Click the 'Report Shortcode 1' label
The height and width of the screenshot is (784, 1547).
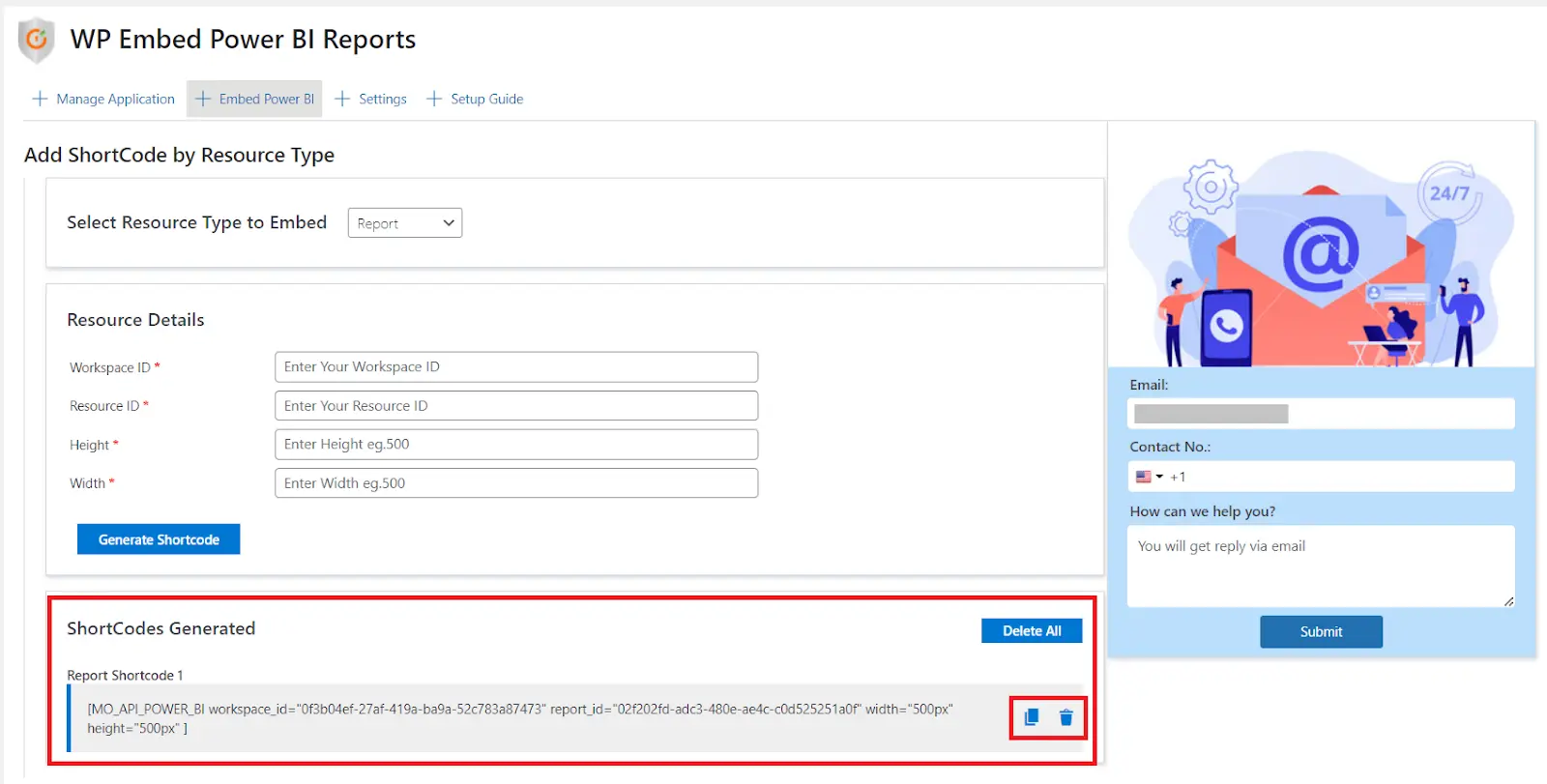click(x=125, y=676)
